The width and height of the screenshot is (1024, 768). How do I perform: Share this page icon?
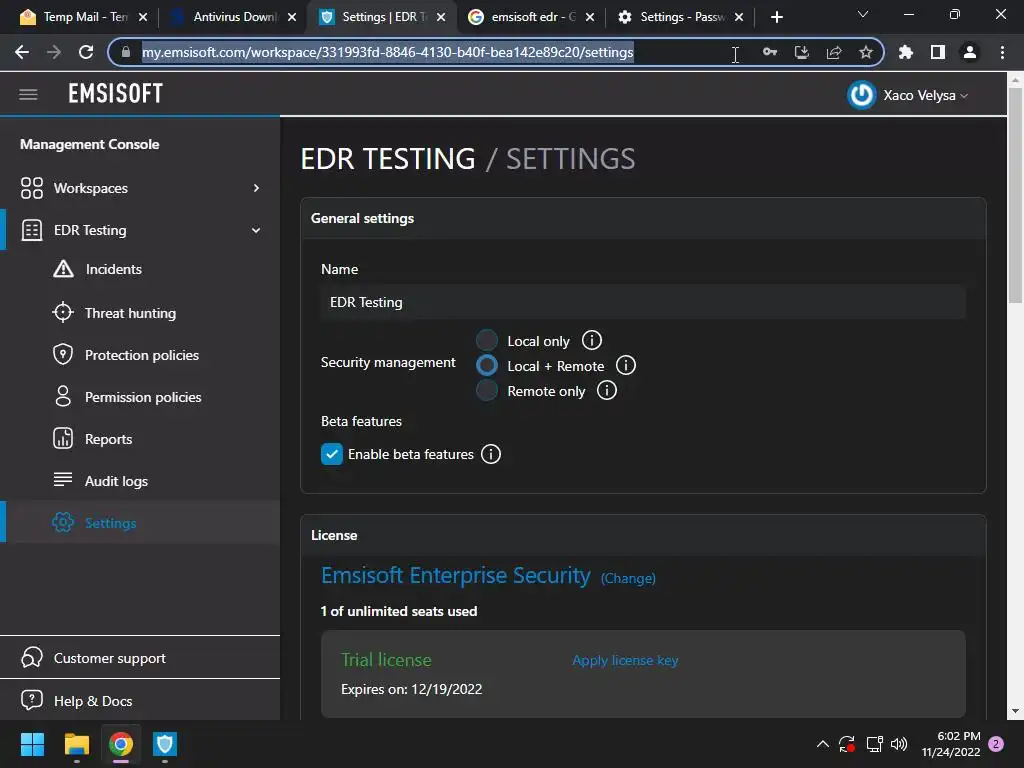click(834, 52)
